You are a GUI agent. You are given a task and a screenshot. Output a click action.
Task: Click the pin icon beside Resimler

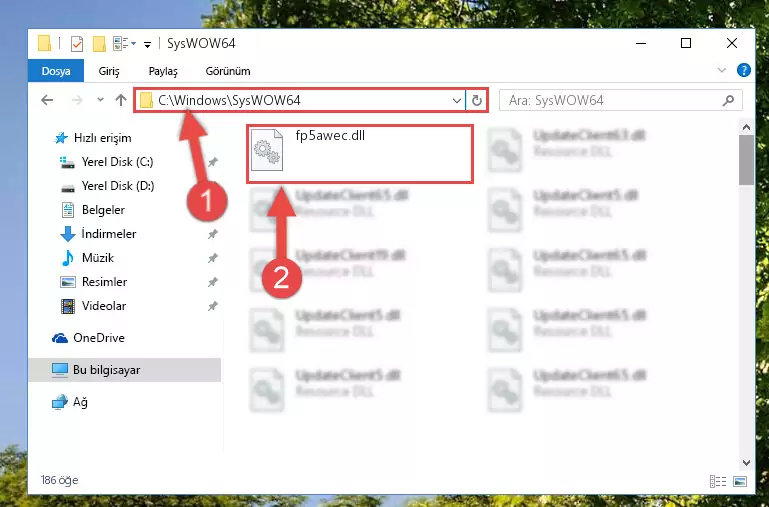(212, 282)
